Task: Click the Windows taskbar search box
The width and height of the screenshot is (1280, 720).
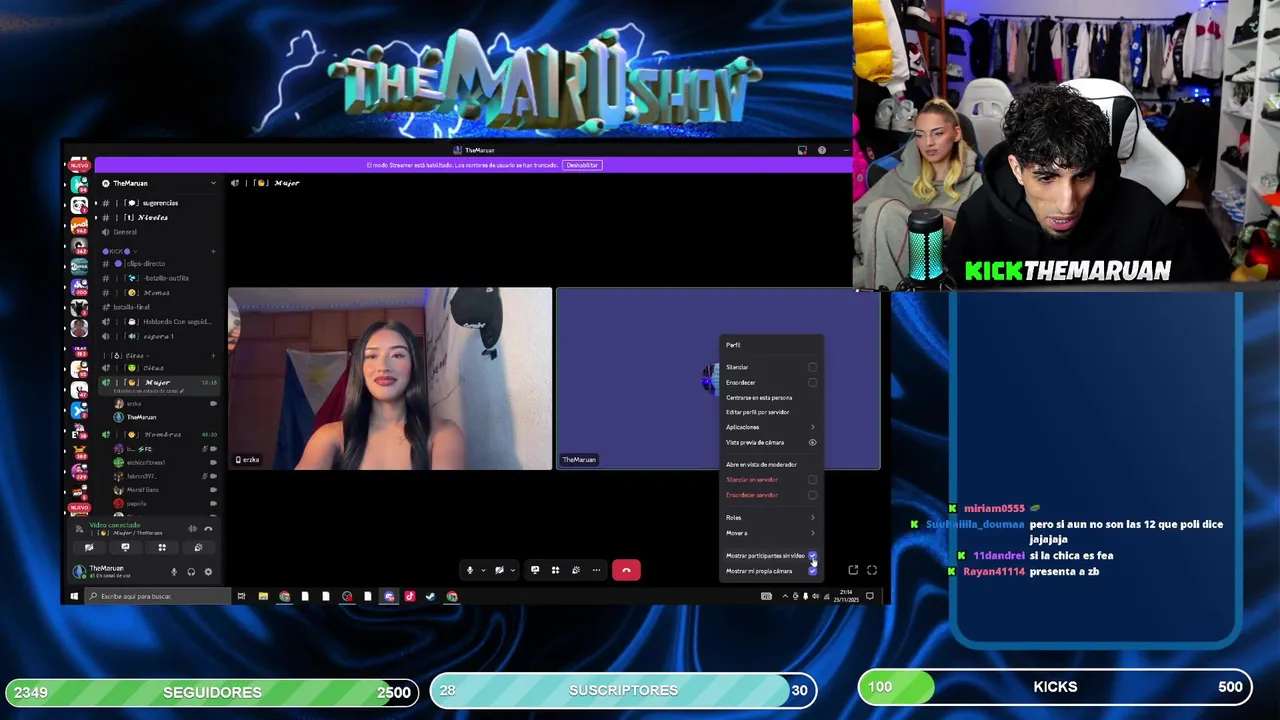Action: click(x=158, y=596)
